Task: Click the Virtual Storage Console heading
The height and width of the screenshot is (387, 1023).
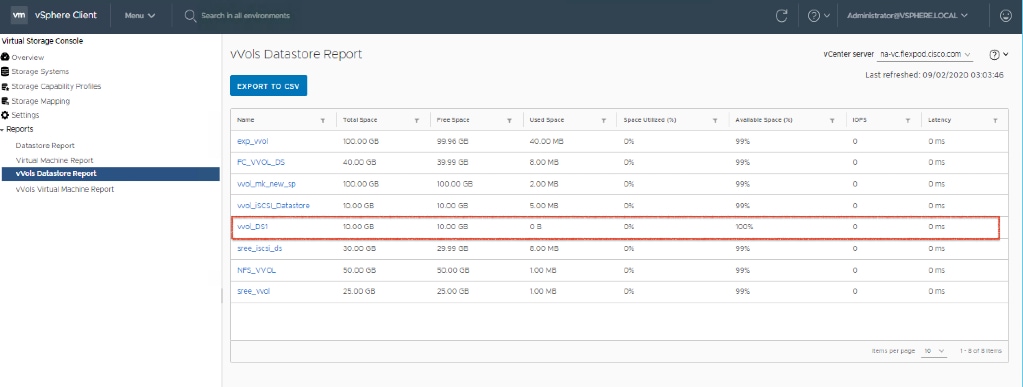Action: [x=42, y=41]
